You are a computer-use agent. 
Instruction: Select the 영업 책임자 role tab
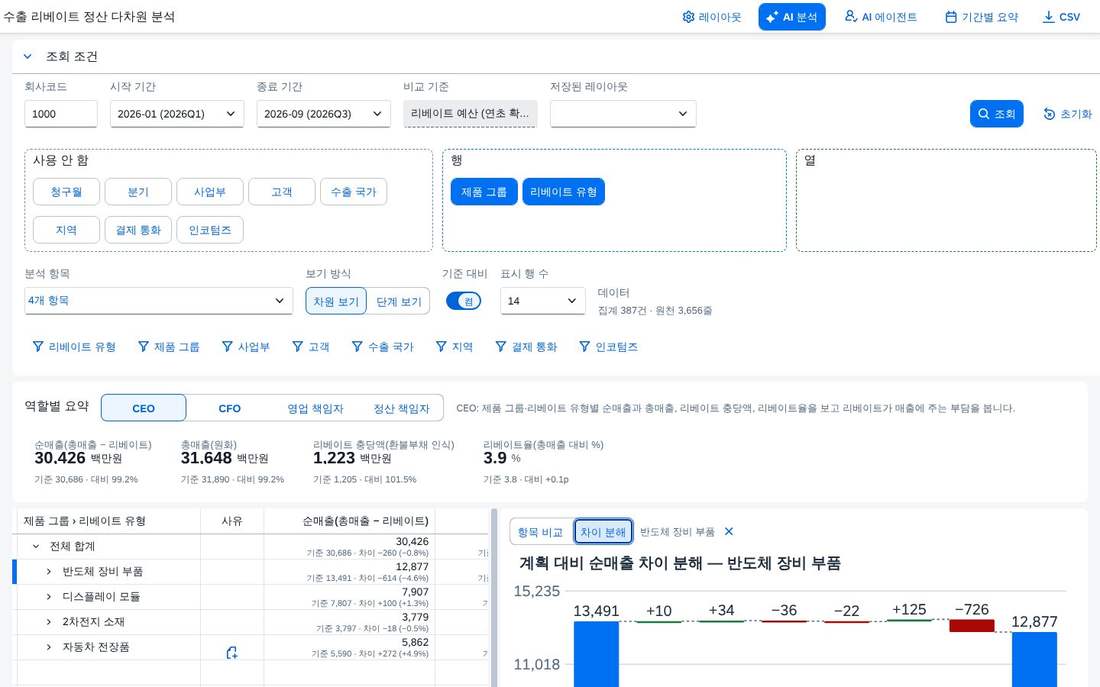[x=315, y=408]
